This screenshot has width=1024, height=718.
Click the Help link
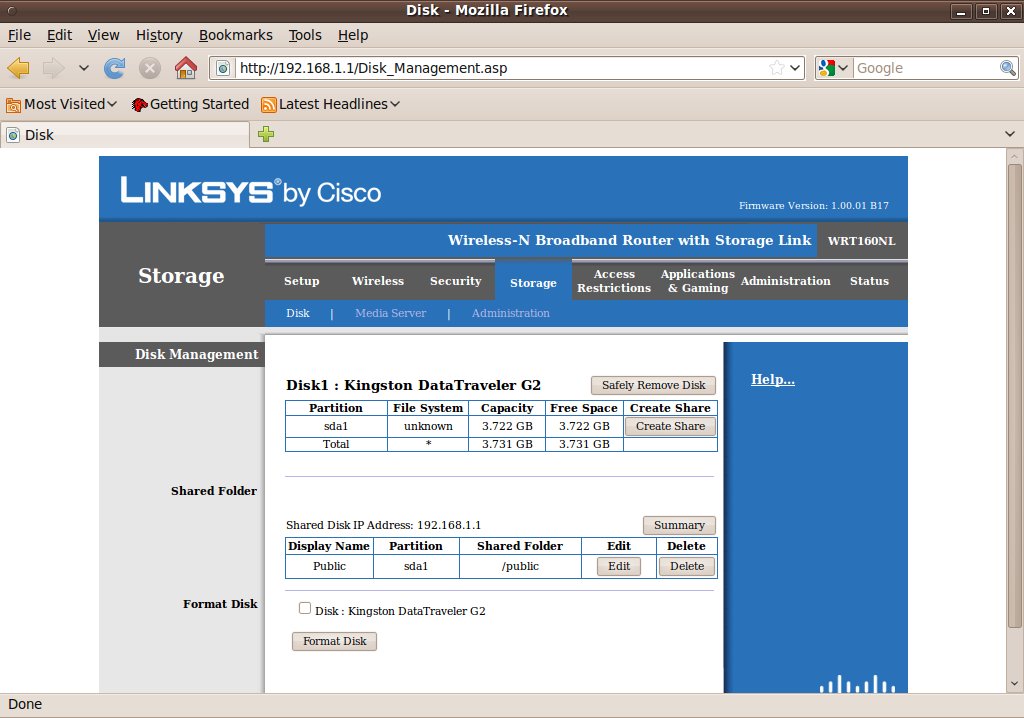tap(773, 380)
